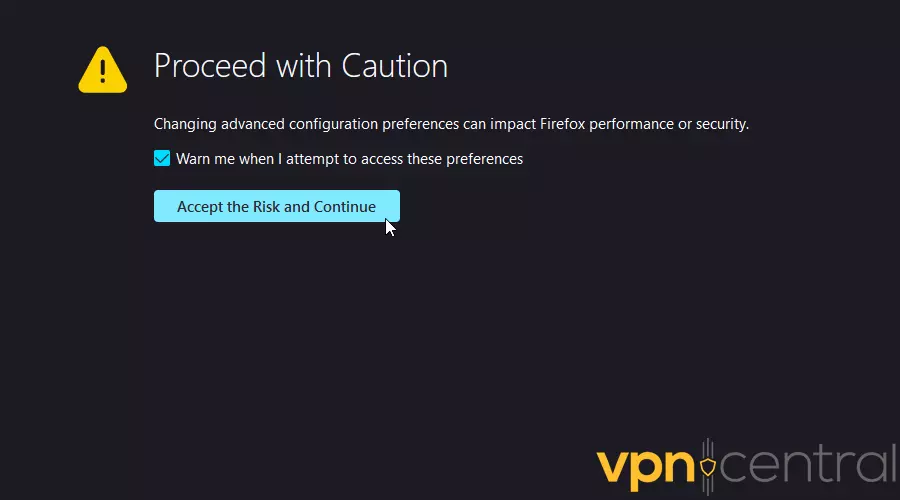Click the orange "vpn" watermark text

pos(643,468)
